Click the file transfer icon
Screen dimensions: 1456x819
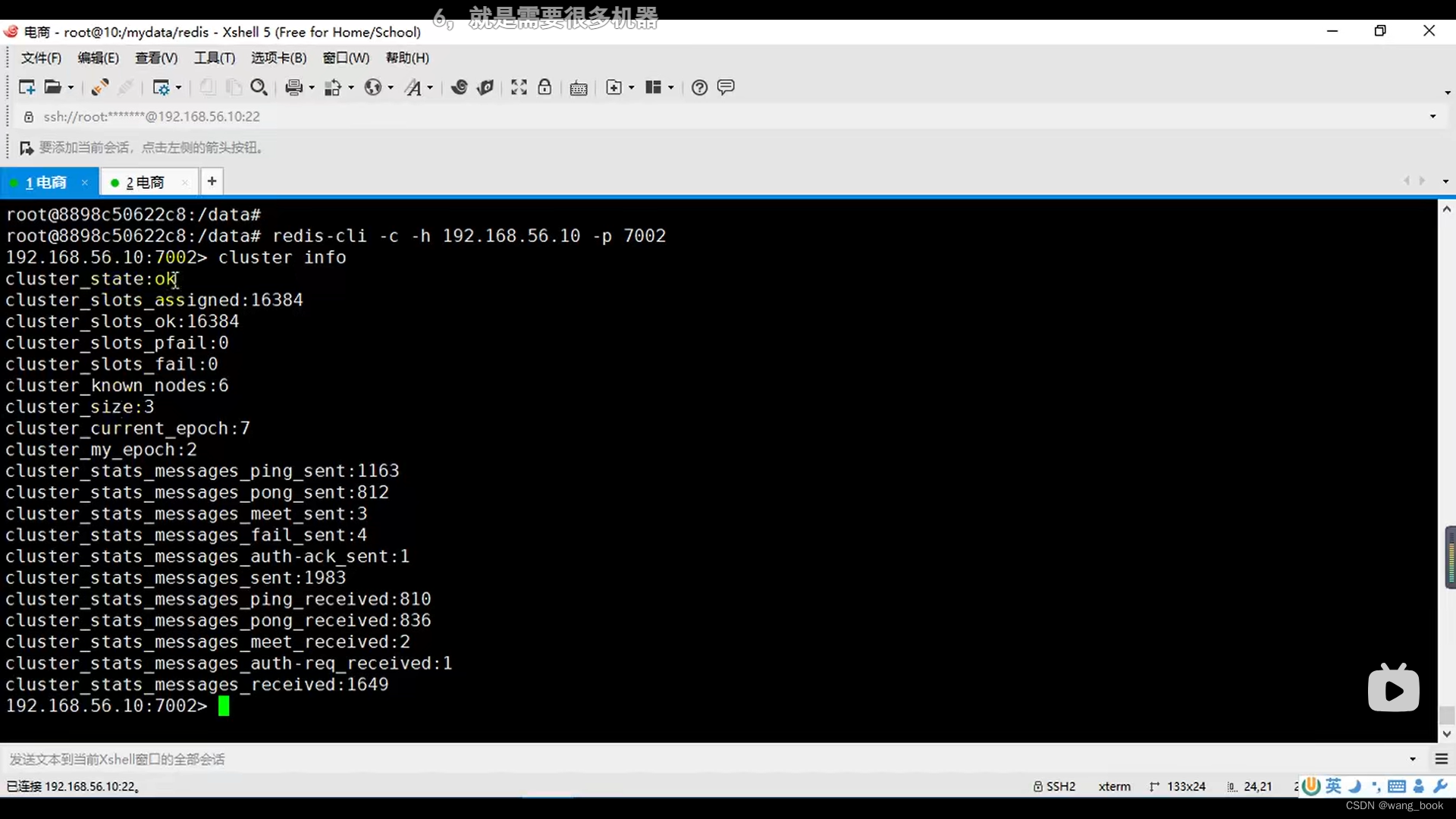point(333,87)
